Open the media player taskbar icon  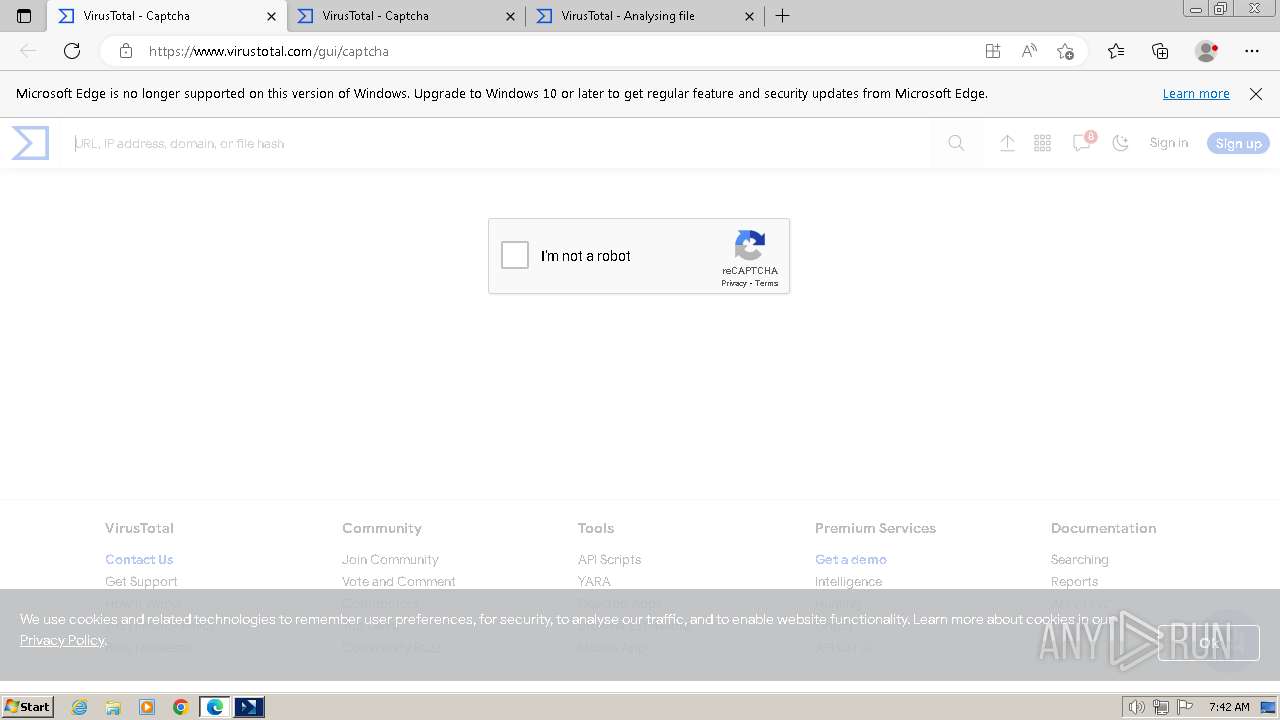[x=147, y=707]
